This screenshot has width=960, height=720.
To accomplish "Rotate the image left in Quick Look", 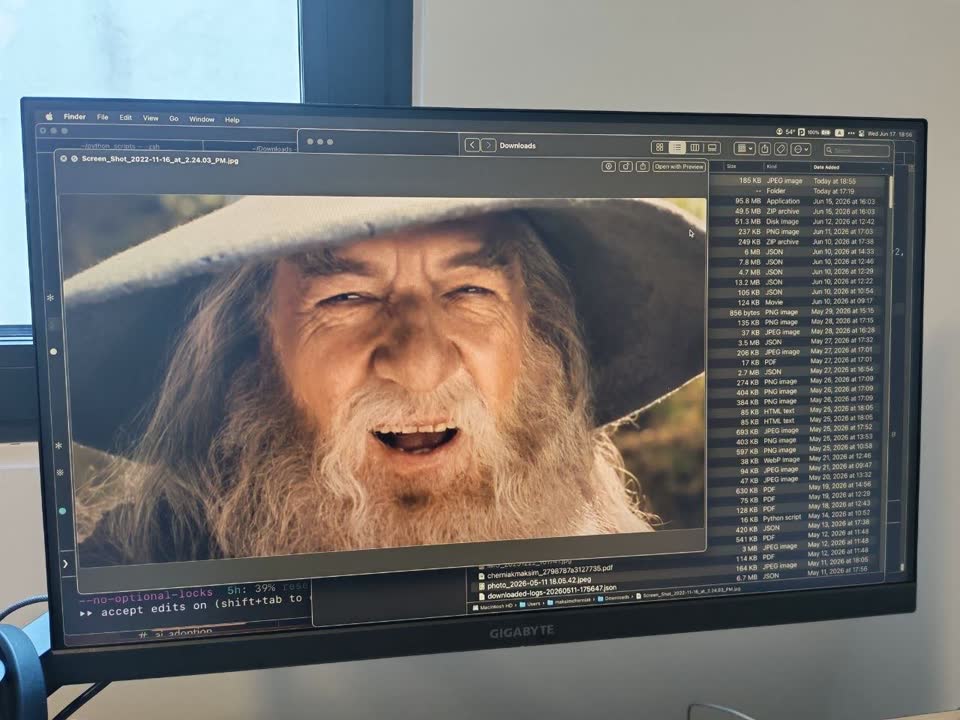I will [x=625, y=166].
